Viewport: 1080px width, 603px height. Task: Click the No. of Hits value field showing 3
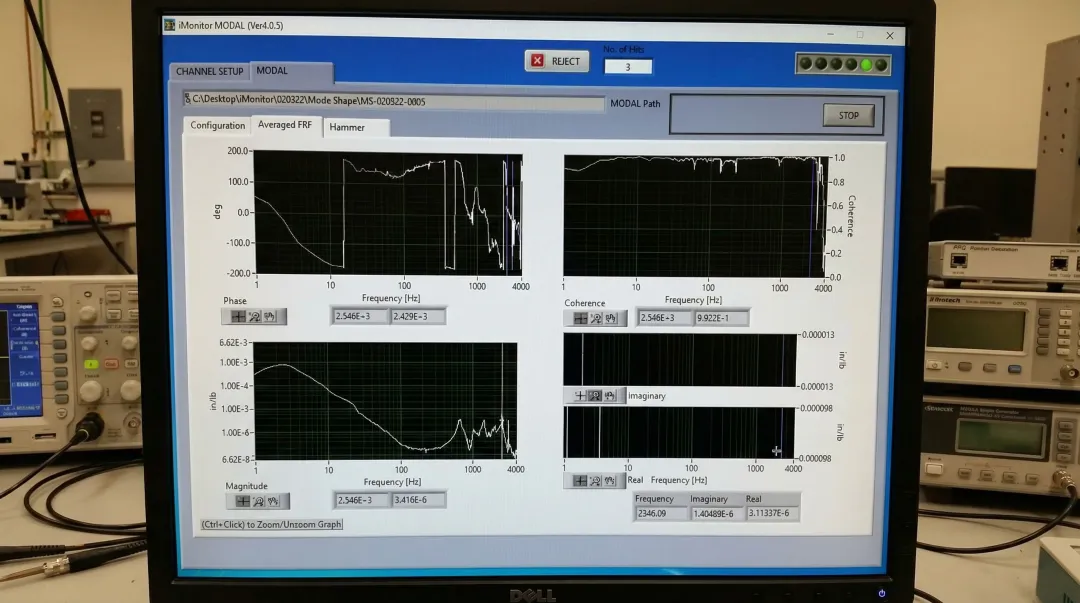pos(626,66)
